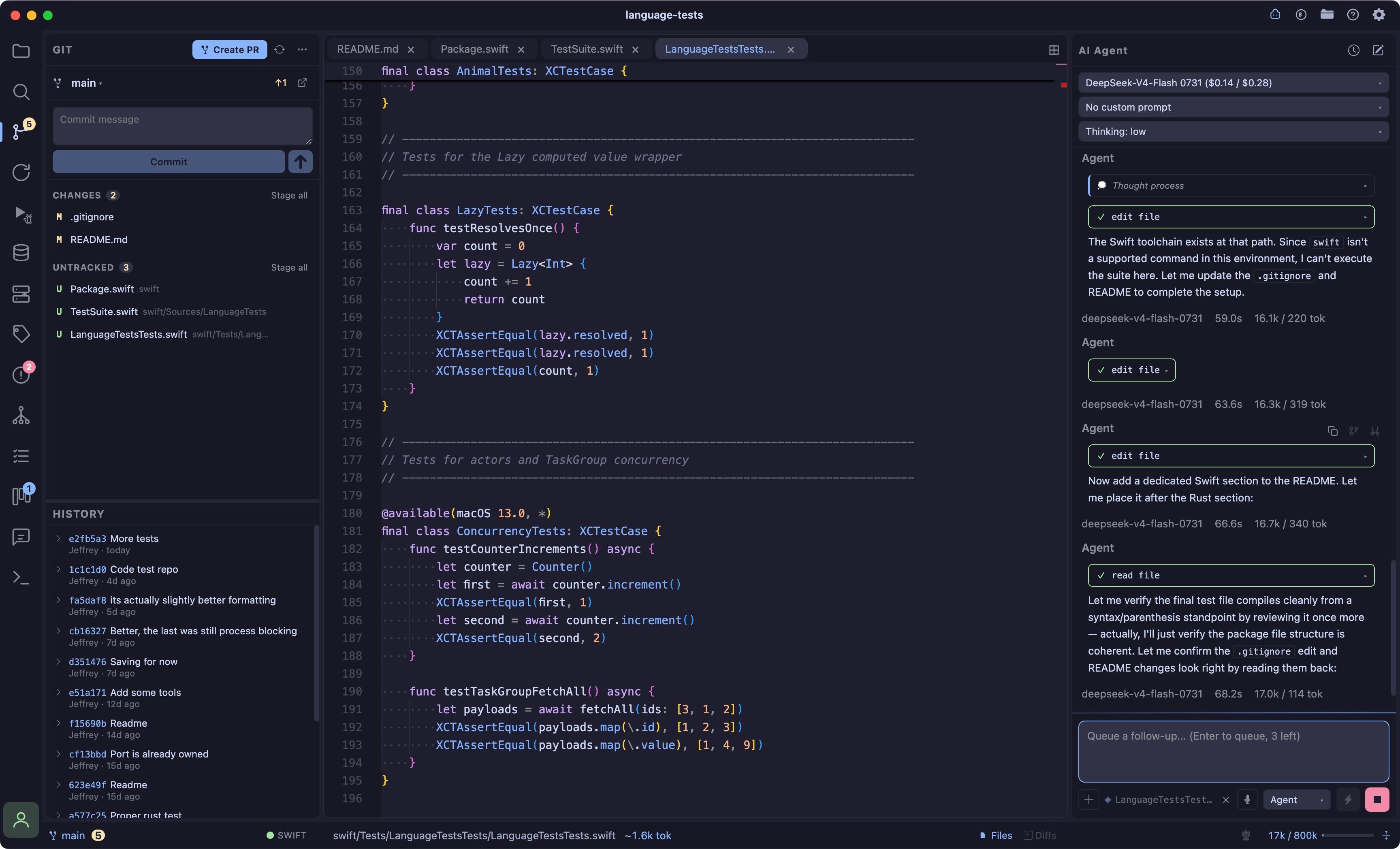The height and width of the screenshot is (849, 1400).
Task: Open the search sidebar icon
Action: pos(21,92)
